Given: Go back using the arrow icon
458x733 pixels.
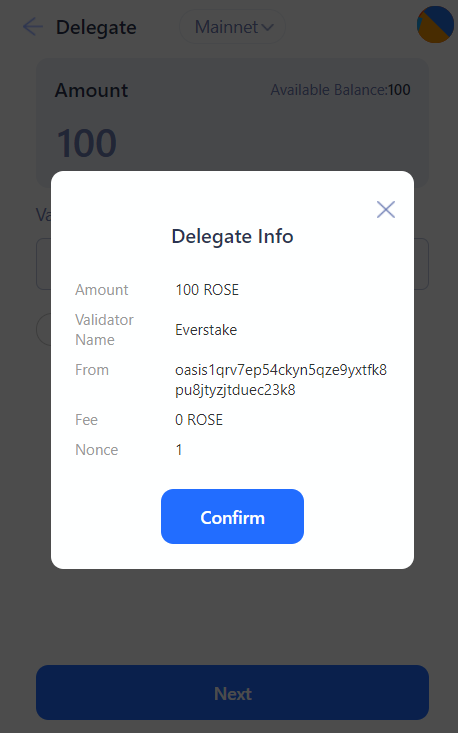Looking at the screenshot, I should (33, 27).
